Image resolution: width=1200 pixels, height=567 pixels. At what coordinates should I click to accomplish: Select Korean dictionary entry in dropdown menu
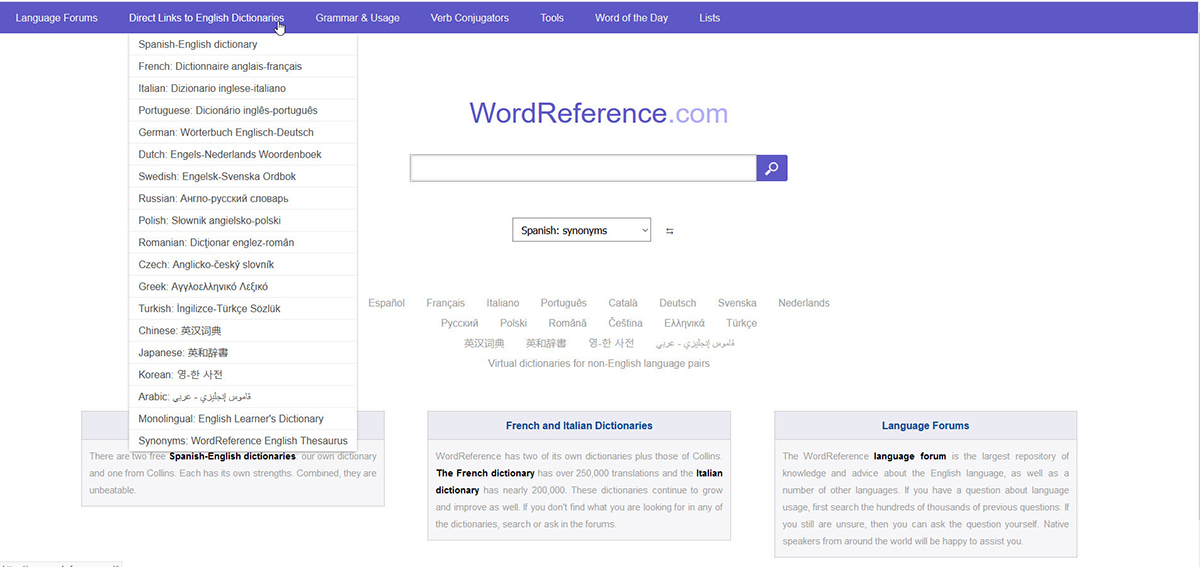(x=243, y=374)
